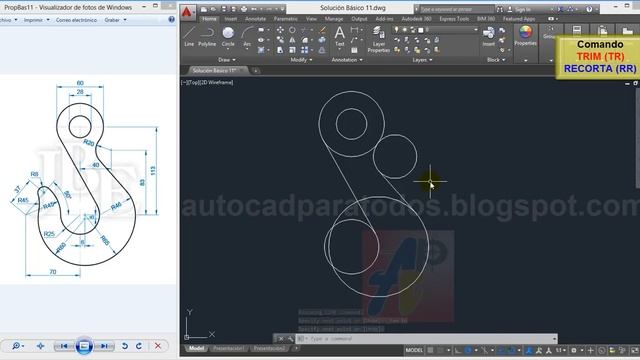Viewport: 640px width, 360px height.
Task: Click the Plot printer icon in quick access
Action: point(244,9)
